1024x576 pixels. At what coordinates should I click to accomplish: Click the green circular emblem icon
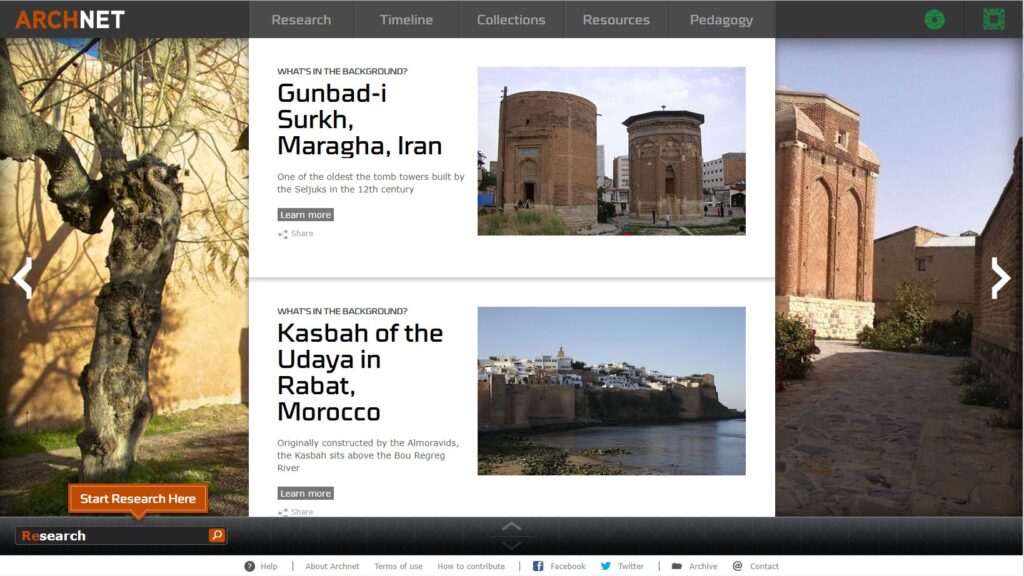934,19
